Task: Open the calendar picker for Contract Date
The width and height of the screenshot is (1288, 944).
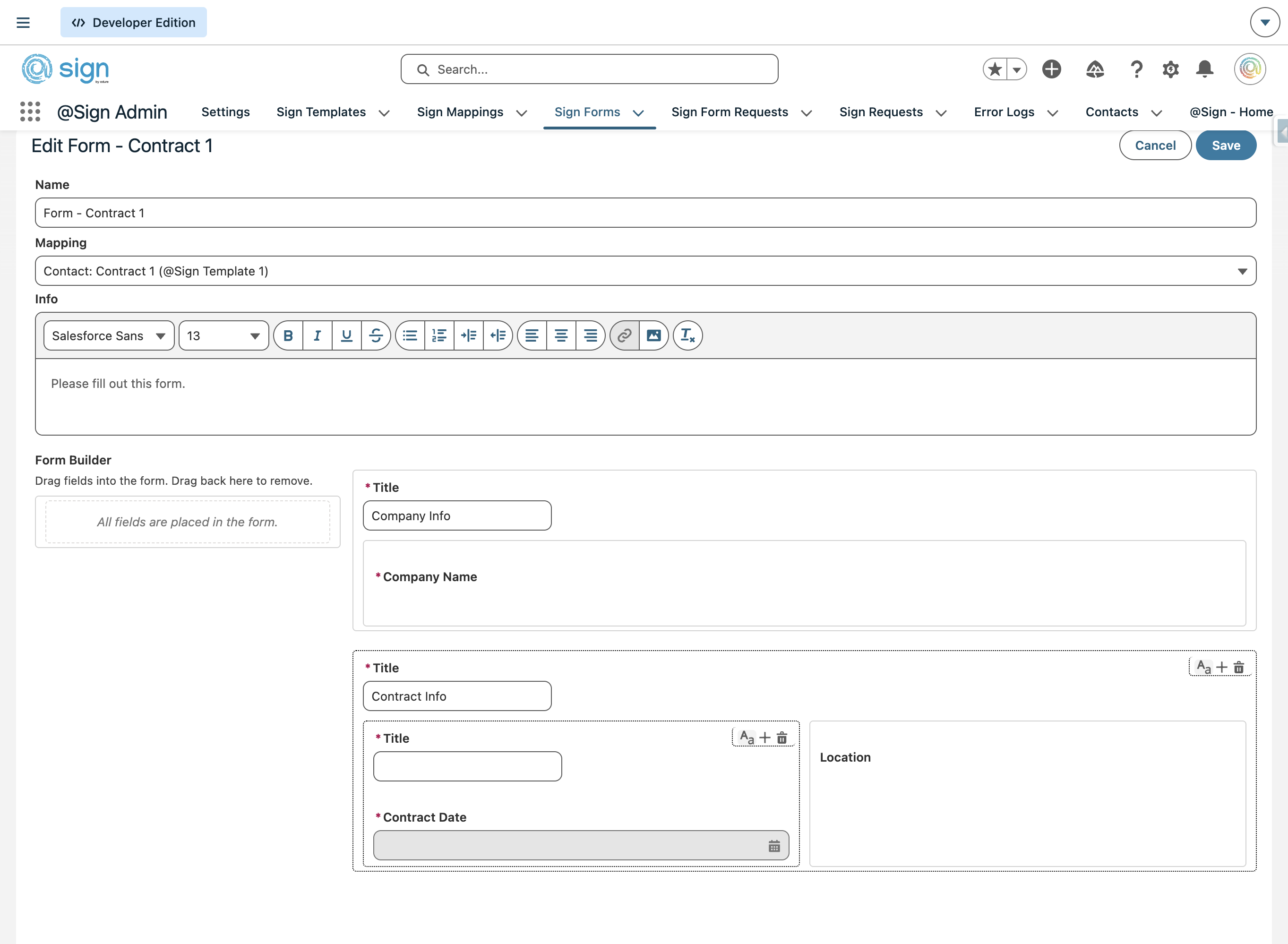Action: pyautogui.click(x=774, y=846)
